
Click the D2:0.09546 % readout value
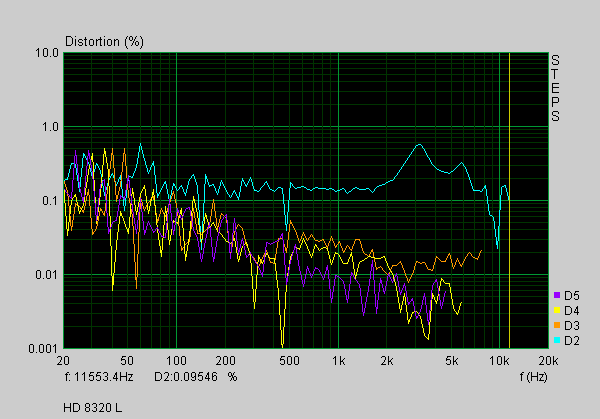coord(196,377)
